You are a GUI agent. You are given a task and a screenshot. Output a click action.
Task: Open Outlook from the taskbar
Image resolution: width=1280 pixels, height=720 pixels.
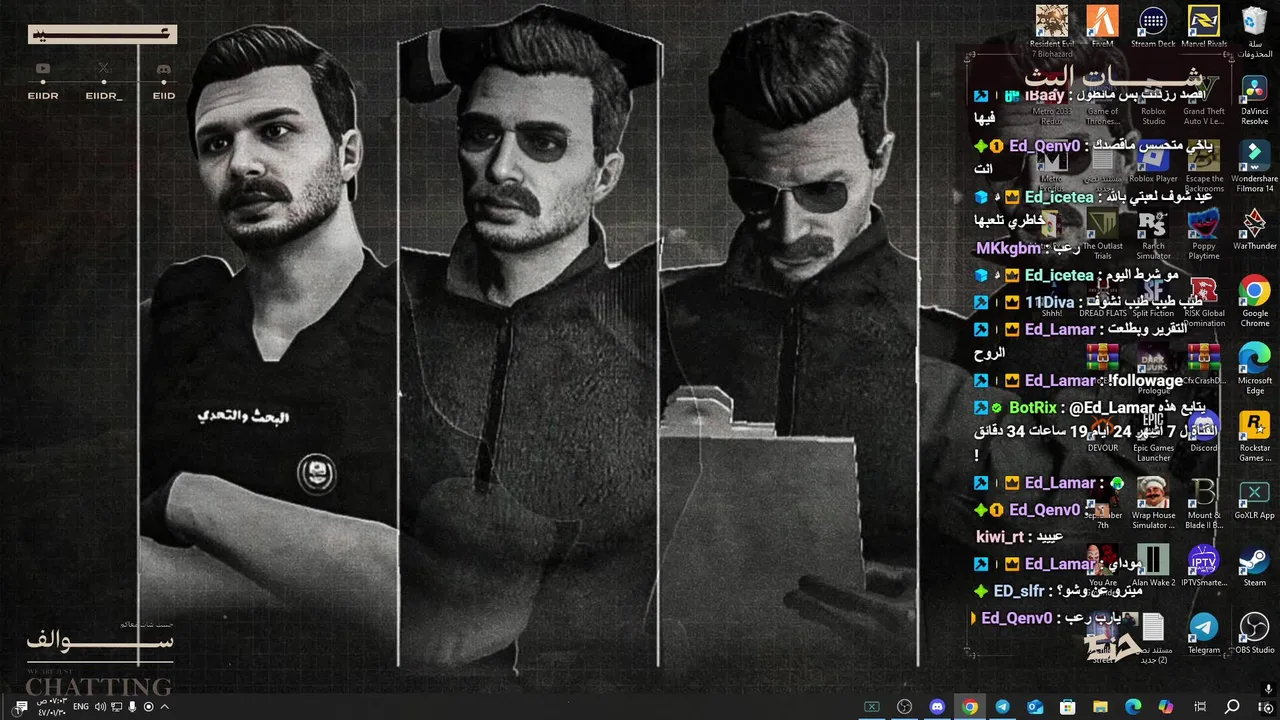point(1035,706)
